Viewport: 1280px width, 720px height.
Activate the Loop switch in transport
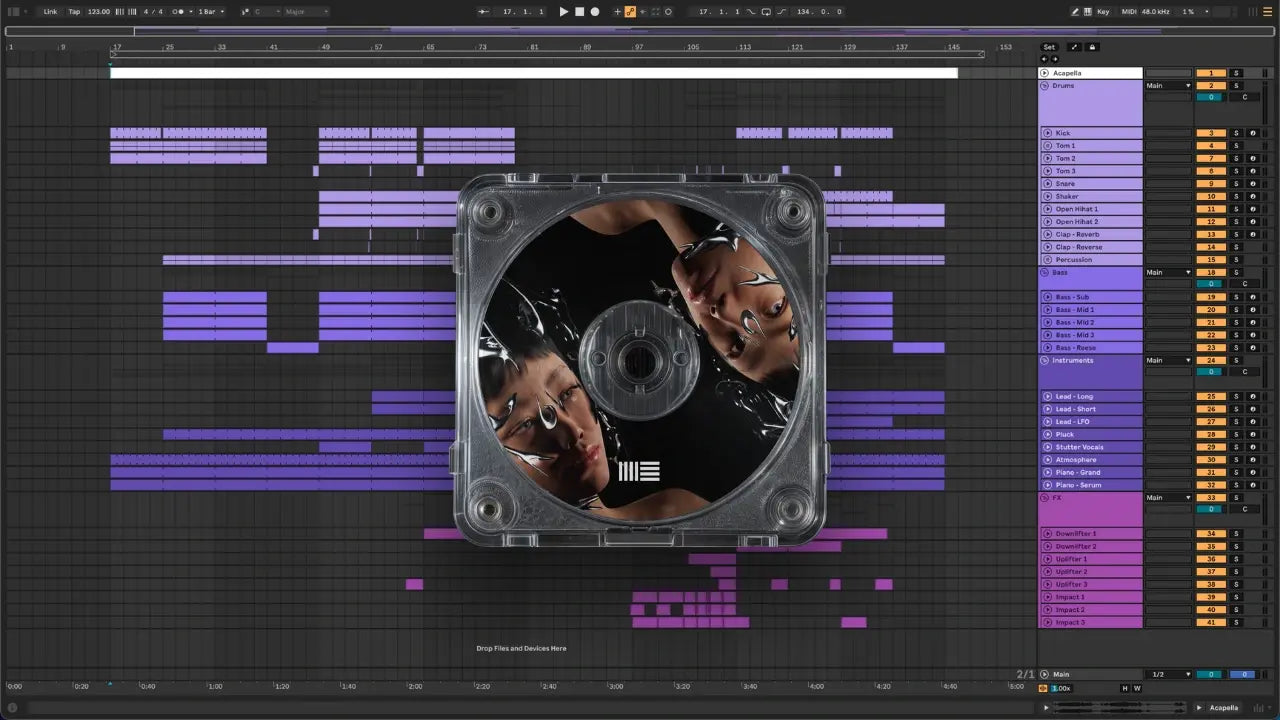click(766, 12)
